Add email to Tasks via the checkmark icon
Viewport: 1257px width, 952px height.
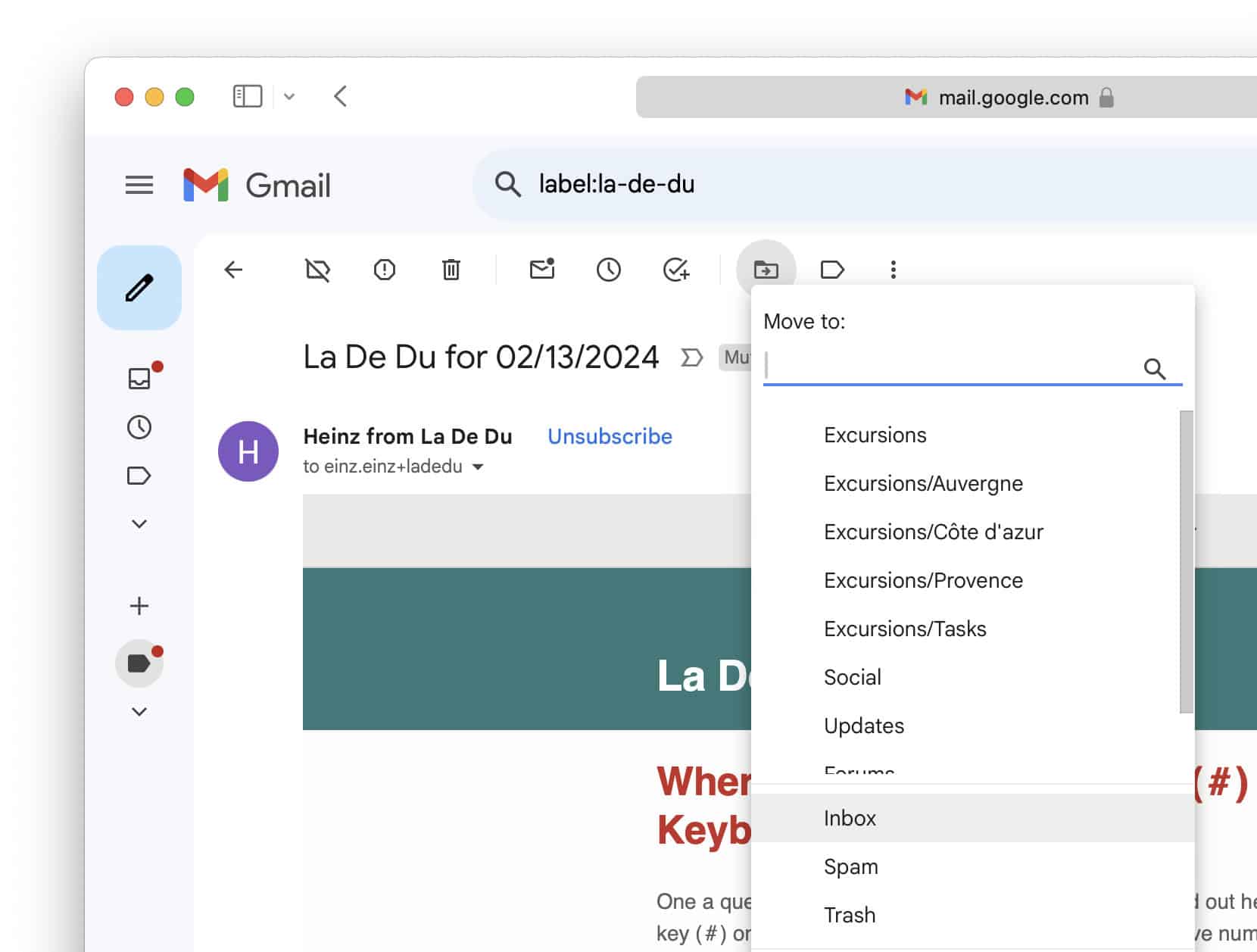coord(675,270)
